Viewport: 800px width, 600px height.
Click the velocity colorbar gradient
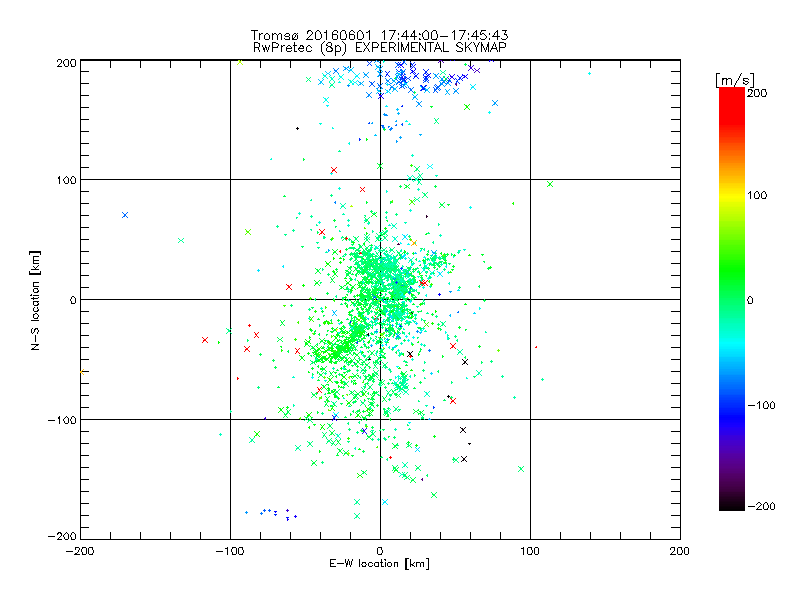[732, 299]
